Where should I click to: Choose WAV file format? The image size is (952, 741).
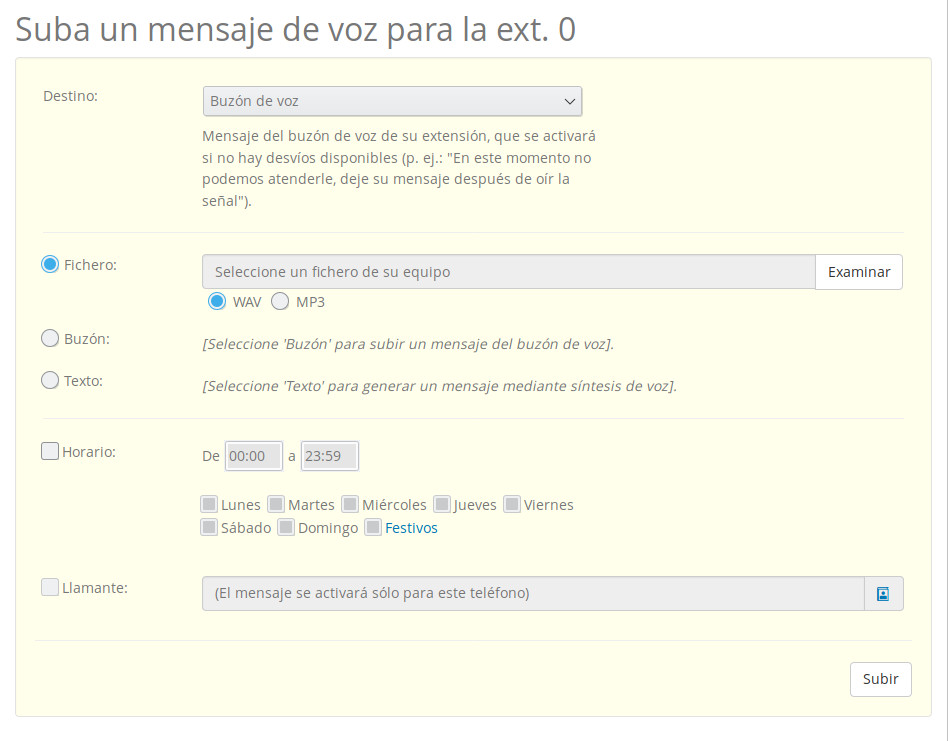(217, 301)
